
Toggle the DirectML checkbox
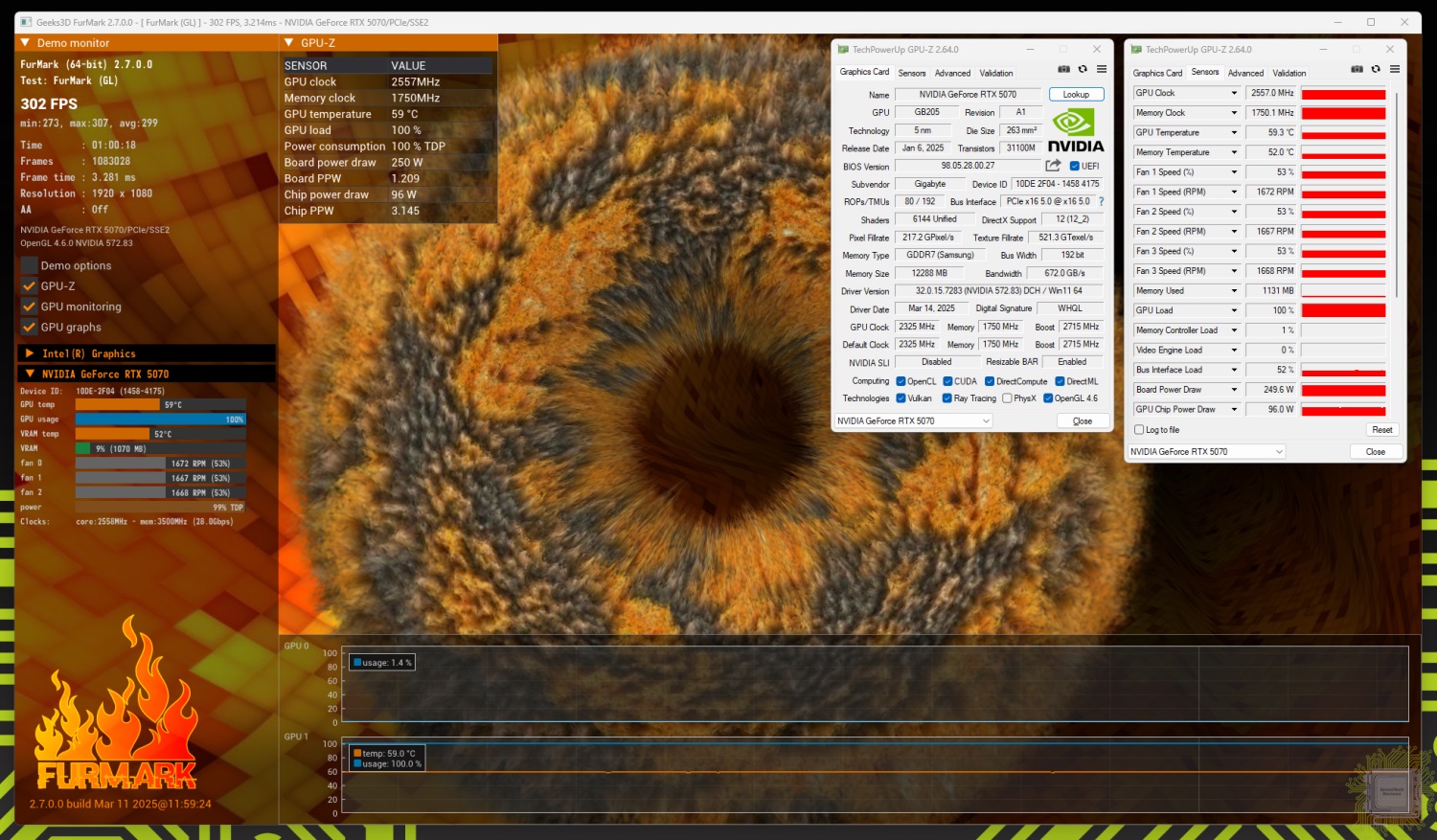tap(1060, 381)
